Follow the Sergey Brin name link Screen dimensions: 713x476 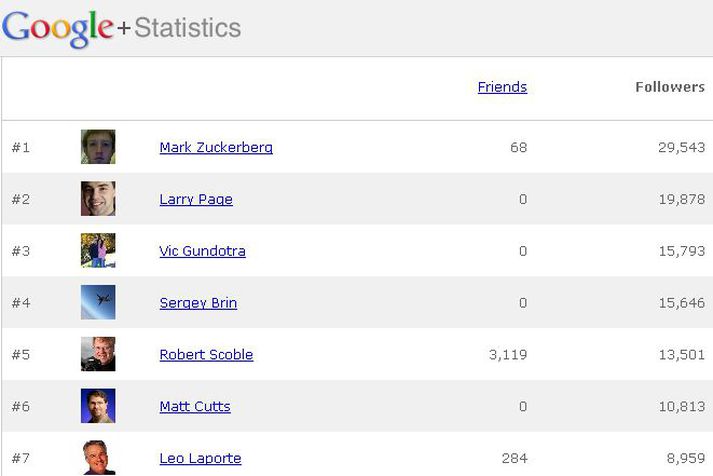coord(198,303)
